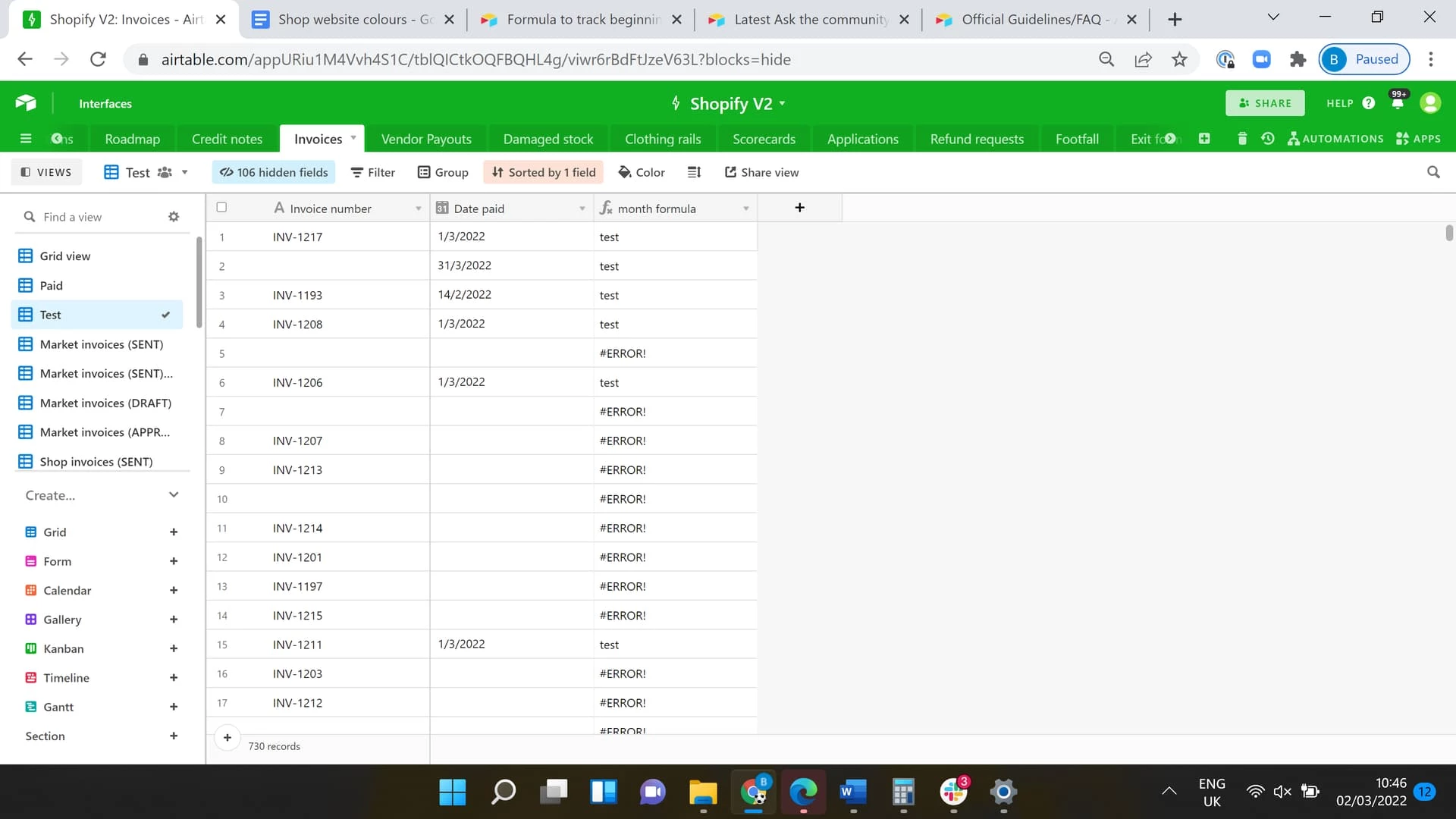Open Interfaces link

click(105, 103)
